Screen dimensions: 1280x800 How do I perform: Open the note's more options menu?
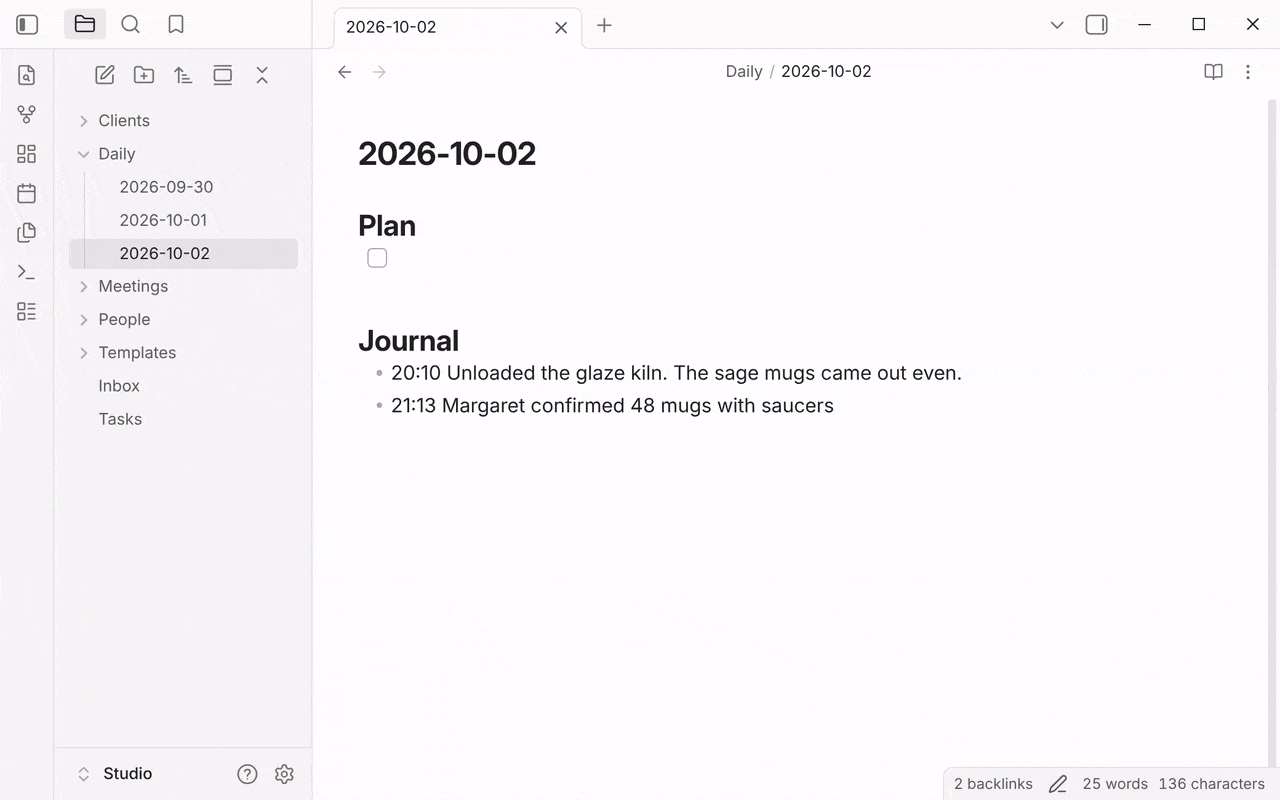1248,72
